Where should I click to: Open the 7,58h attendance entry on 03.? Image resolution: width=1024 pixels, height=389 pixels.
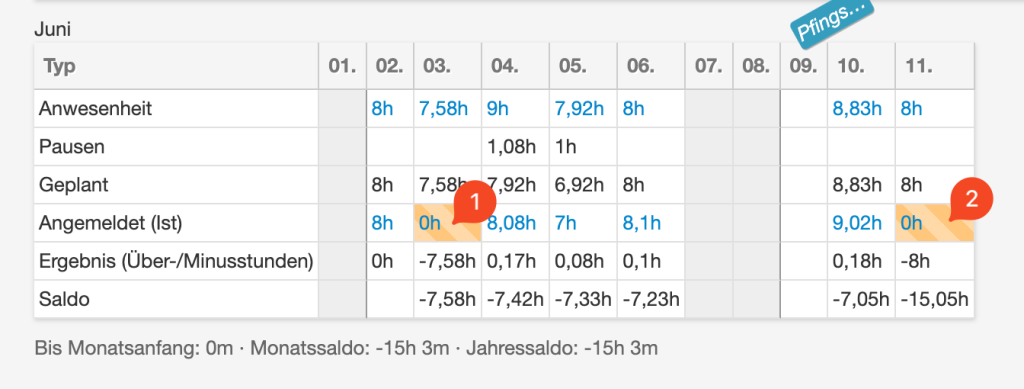point(443,108)
